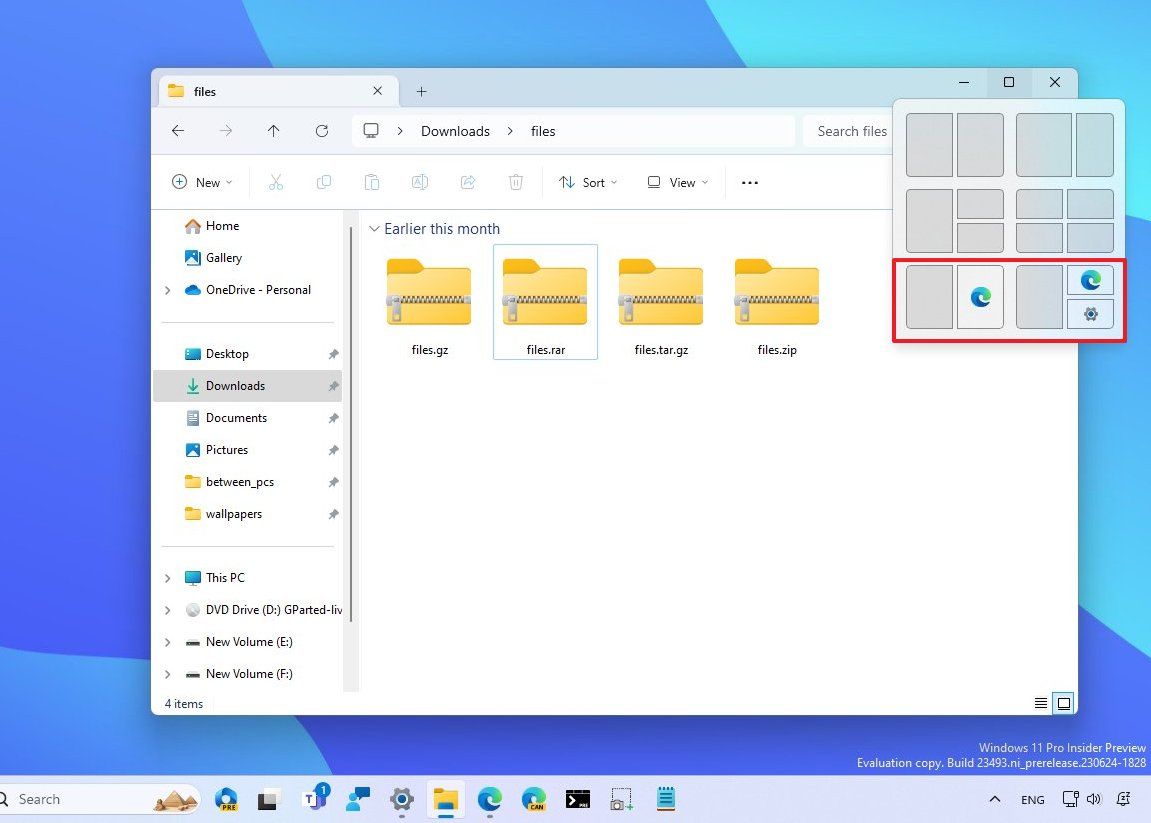Image resolution: width=1151 pixels, height=823 pixels.
Task: Switch to details view in status bar
Action: tap(1040, 703)
